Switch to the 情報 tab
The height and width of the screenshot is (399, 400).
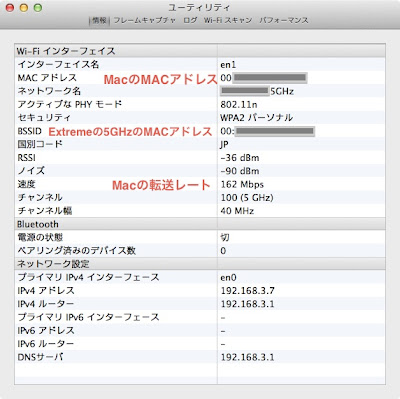[x=99, y=21]
